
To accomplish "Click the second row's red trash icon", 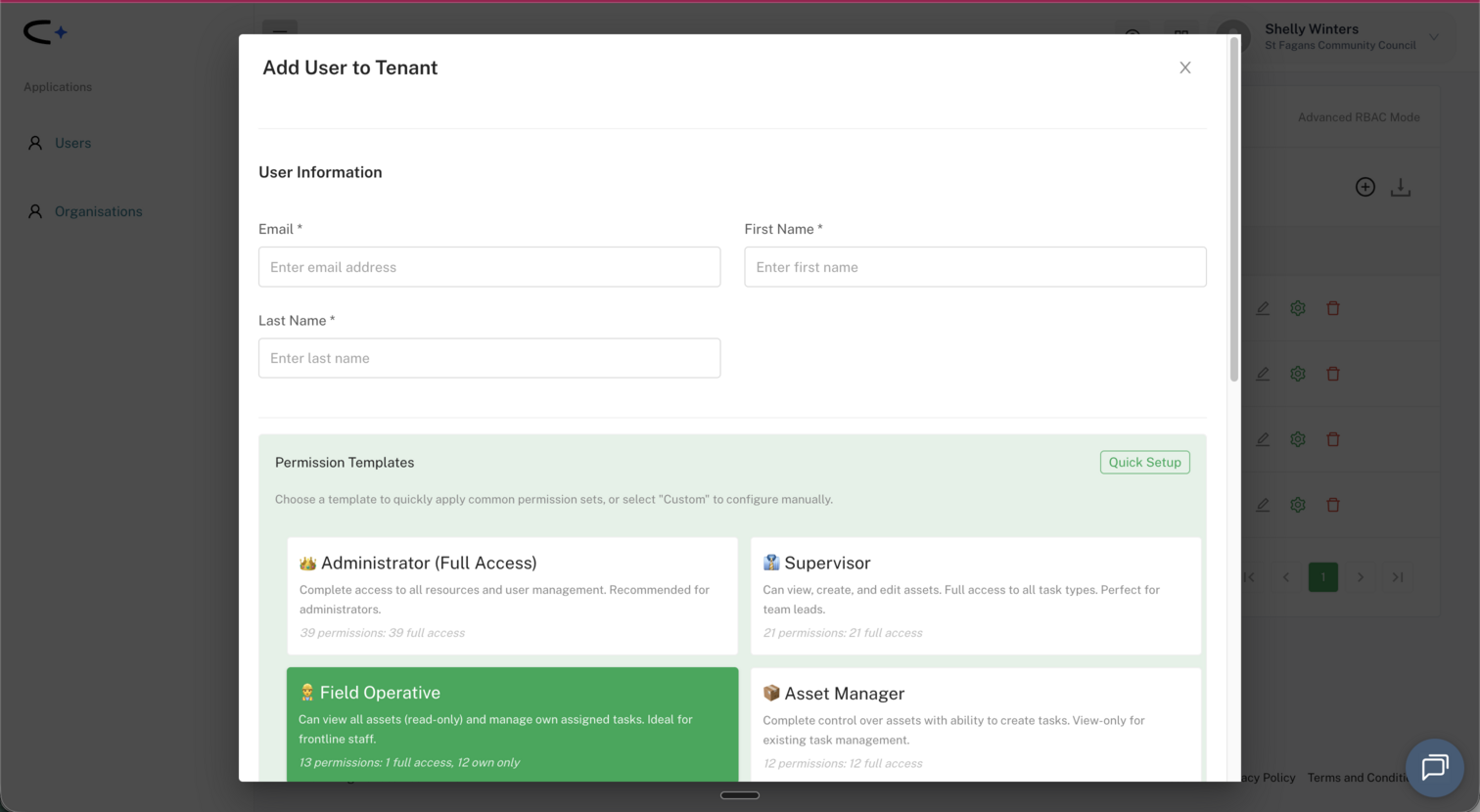I will pos(1332,374).
